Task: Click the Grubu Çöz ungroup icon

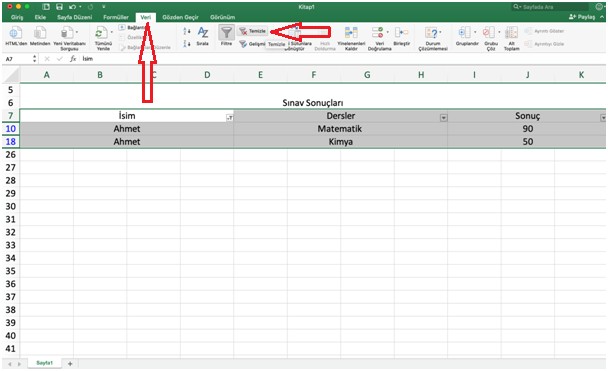Action: [489, 33]
